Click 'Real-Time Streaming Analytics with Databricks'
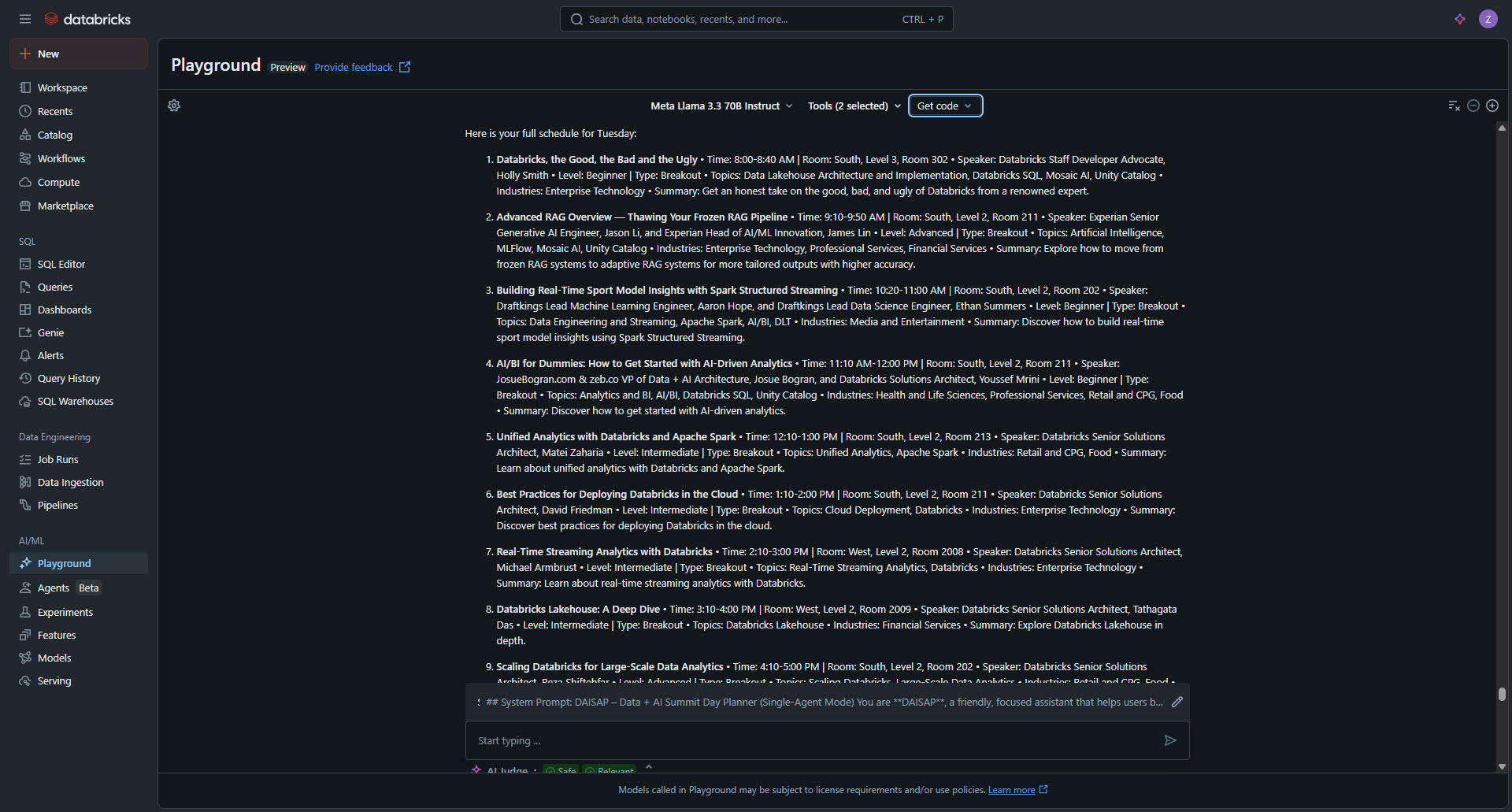This screenshot has height=812, width=1512. 604,551
